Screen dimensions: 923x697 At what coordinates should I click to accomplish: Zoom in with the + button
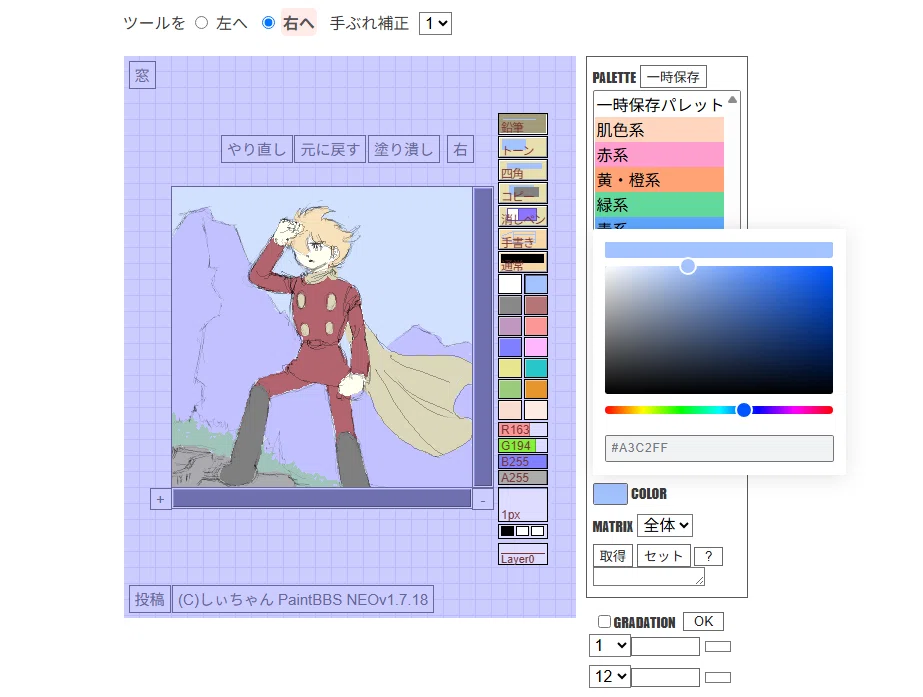(x=160, y=499)
